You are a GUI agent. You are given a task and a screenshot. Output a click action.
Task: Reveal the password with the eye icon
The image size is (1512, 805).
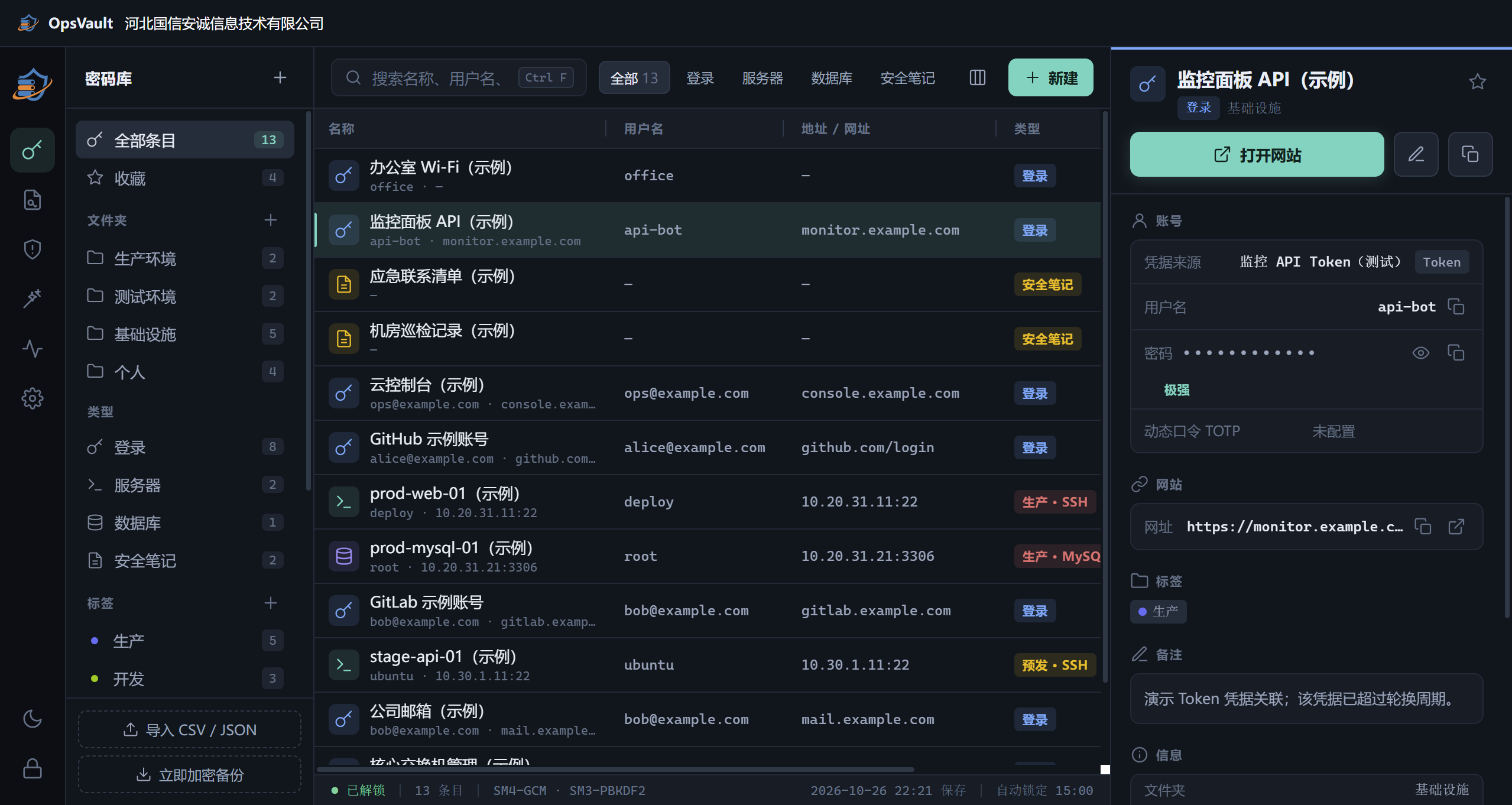1421,353
